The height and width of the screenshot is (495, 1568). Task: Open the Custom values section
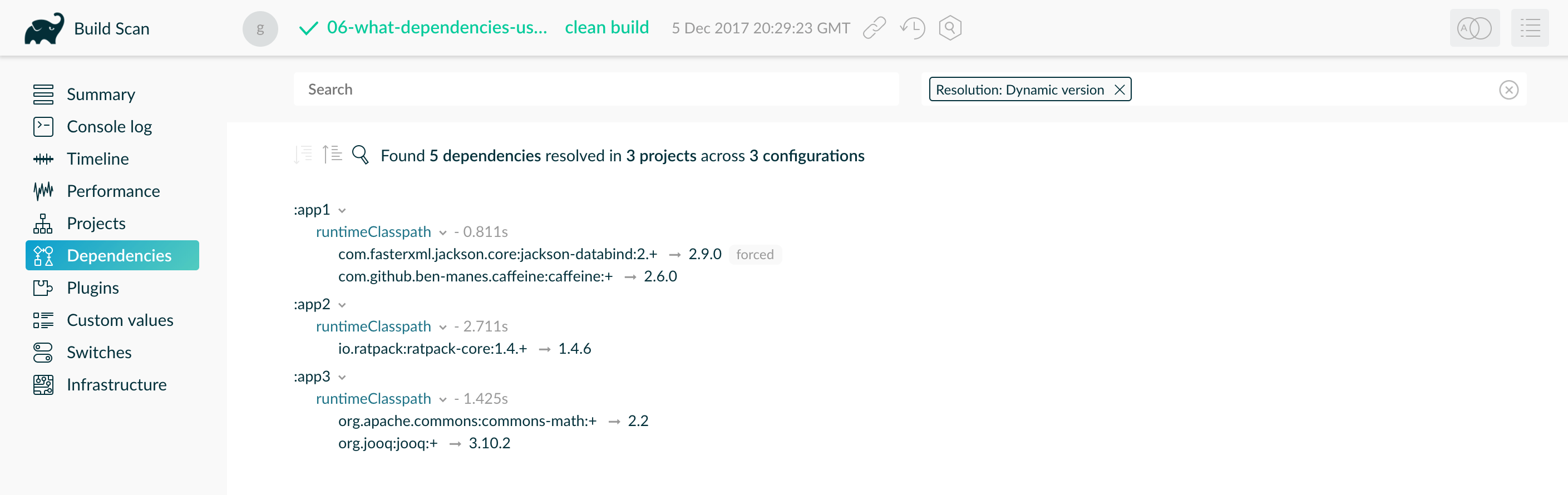119,320
